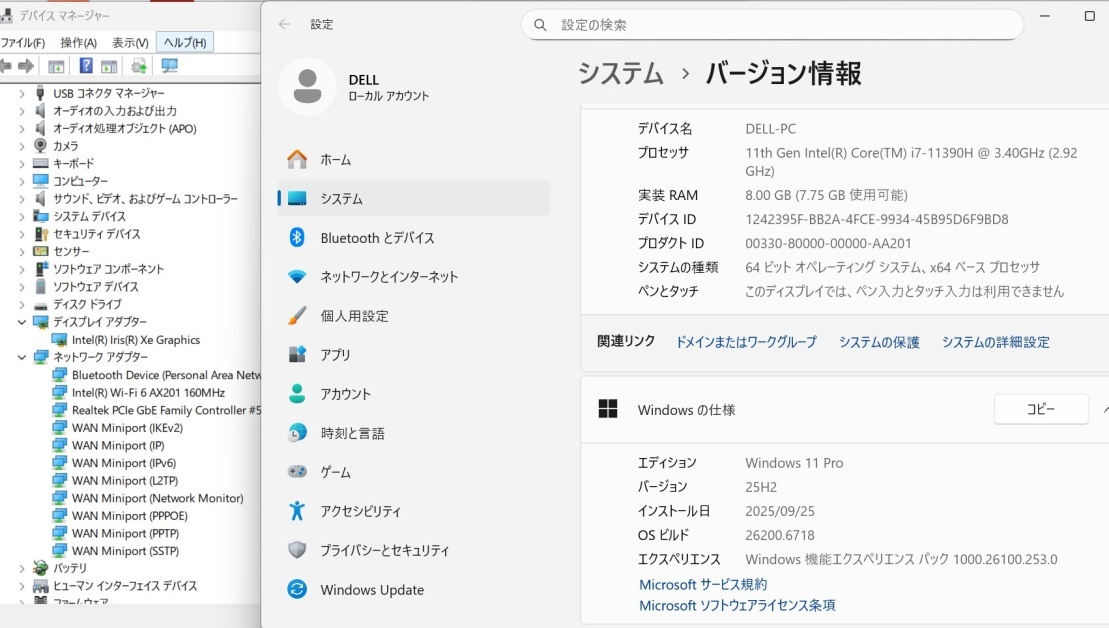The image size is (1109, 628).
Task: Expand the バッテリ device category
Action: pyautogui.click(x=23, y=568)
